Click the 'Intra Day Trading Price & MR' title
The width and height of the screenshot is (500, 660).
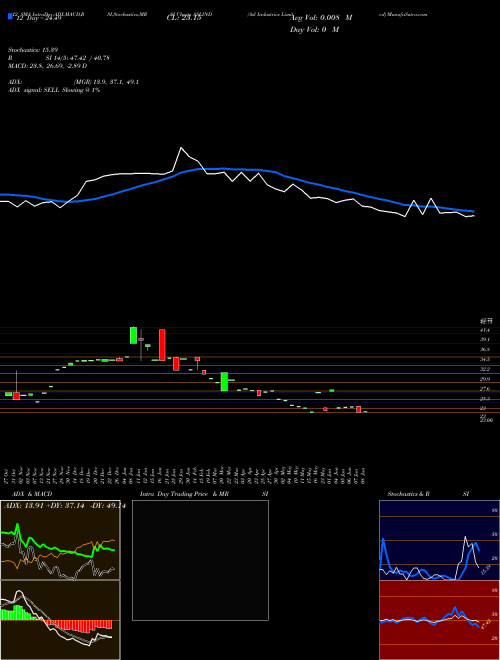[184, 494]
